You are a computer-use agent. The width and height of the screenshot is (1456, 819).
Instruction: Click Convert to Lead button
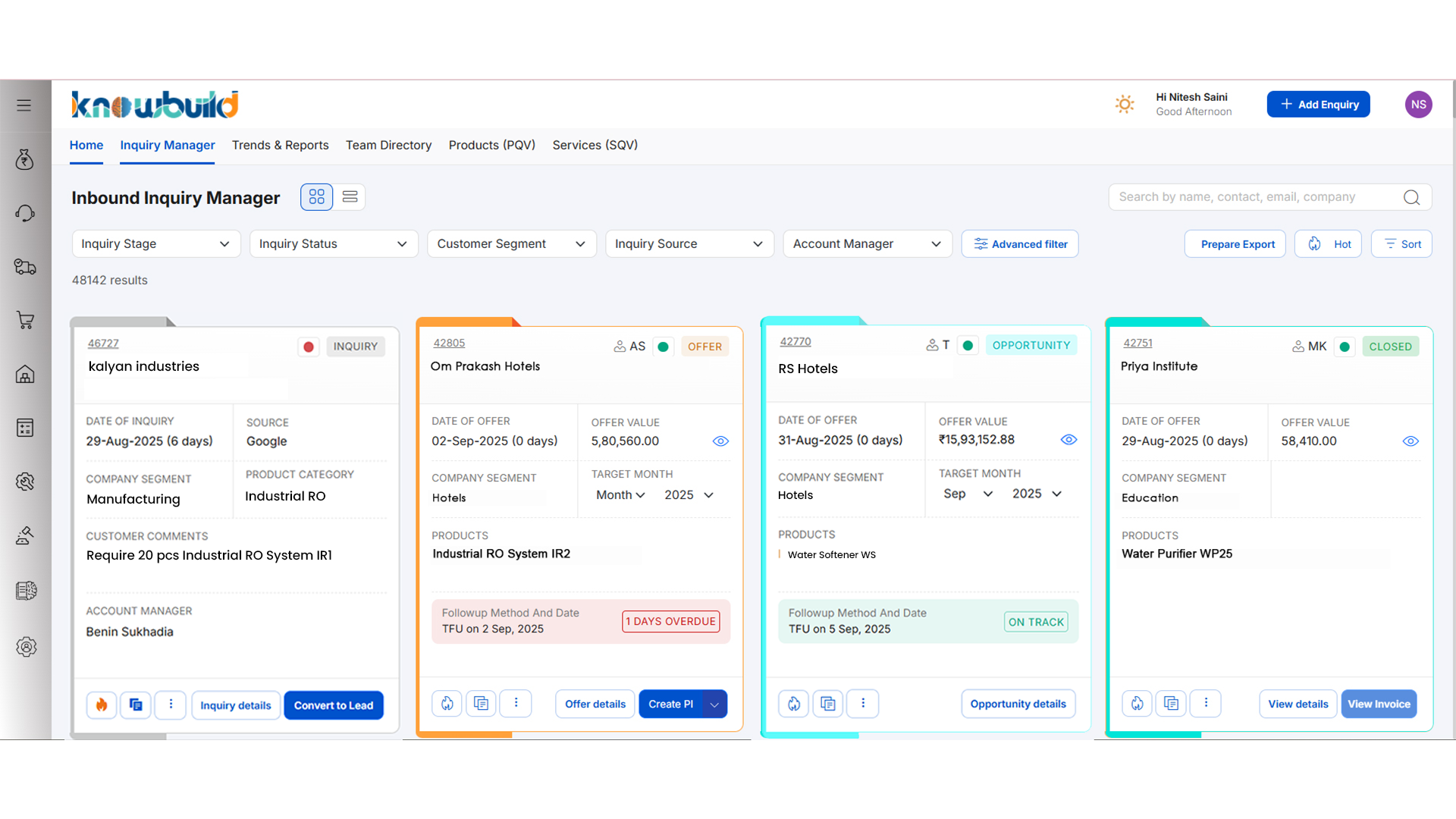tap(333, 705)
